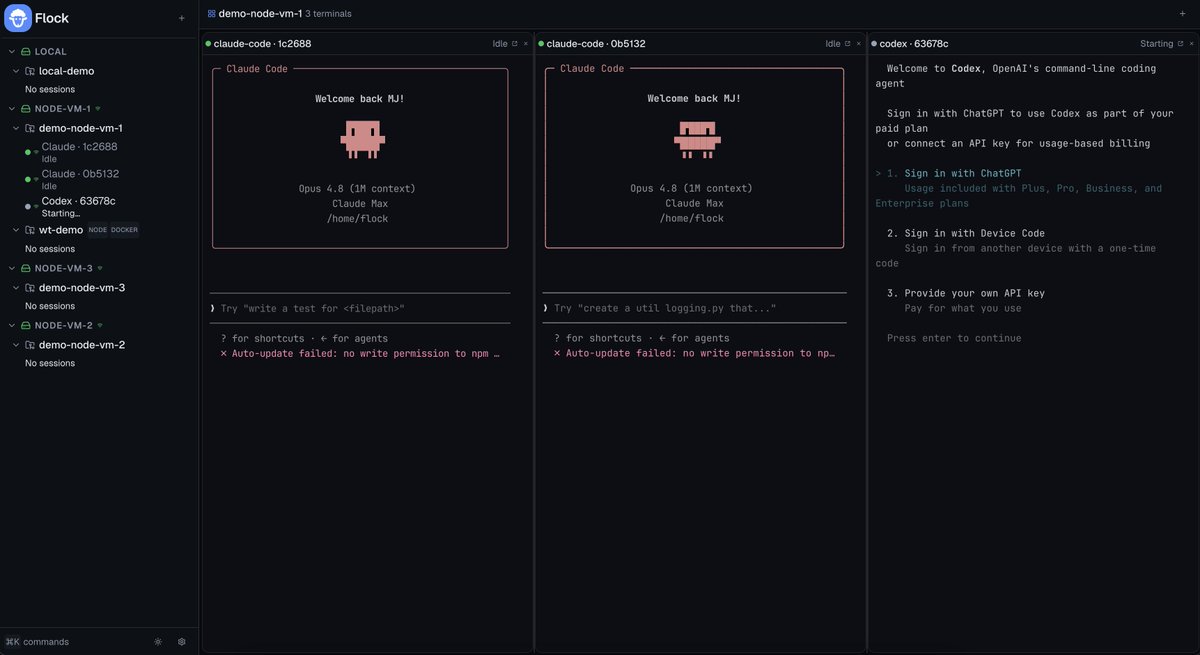Collapse the LOCAL group
The image size is (1200, 655).
[x=11, y=51]
